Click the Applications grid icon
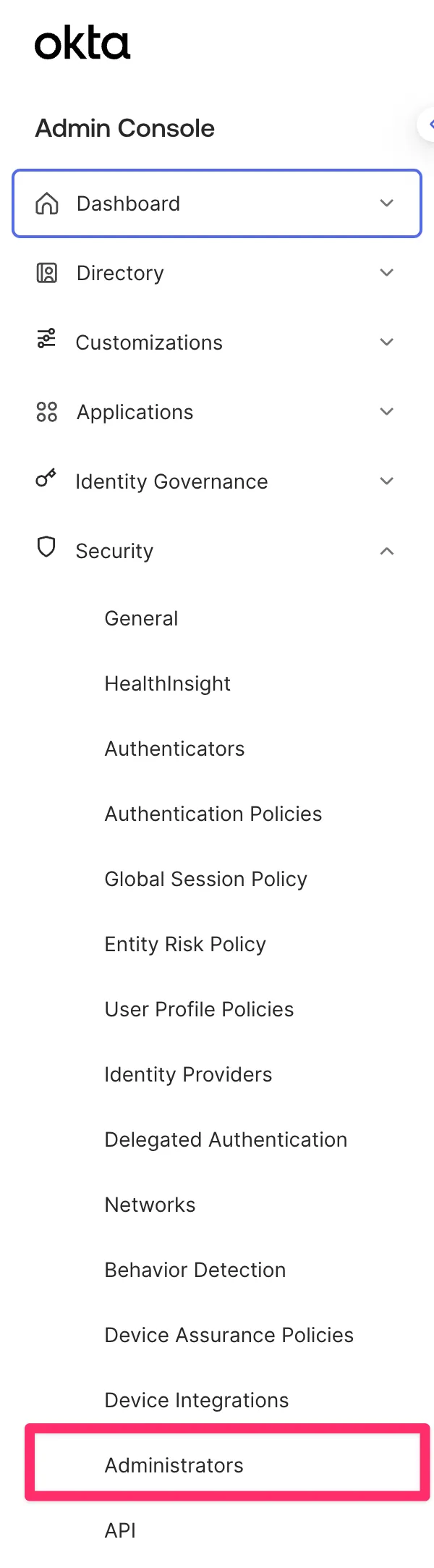The height and width of the screenshot is (1568, 434). coord(47,412)
